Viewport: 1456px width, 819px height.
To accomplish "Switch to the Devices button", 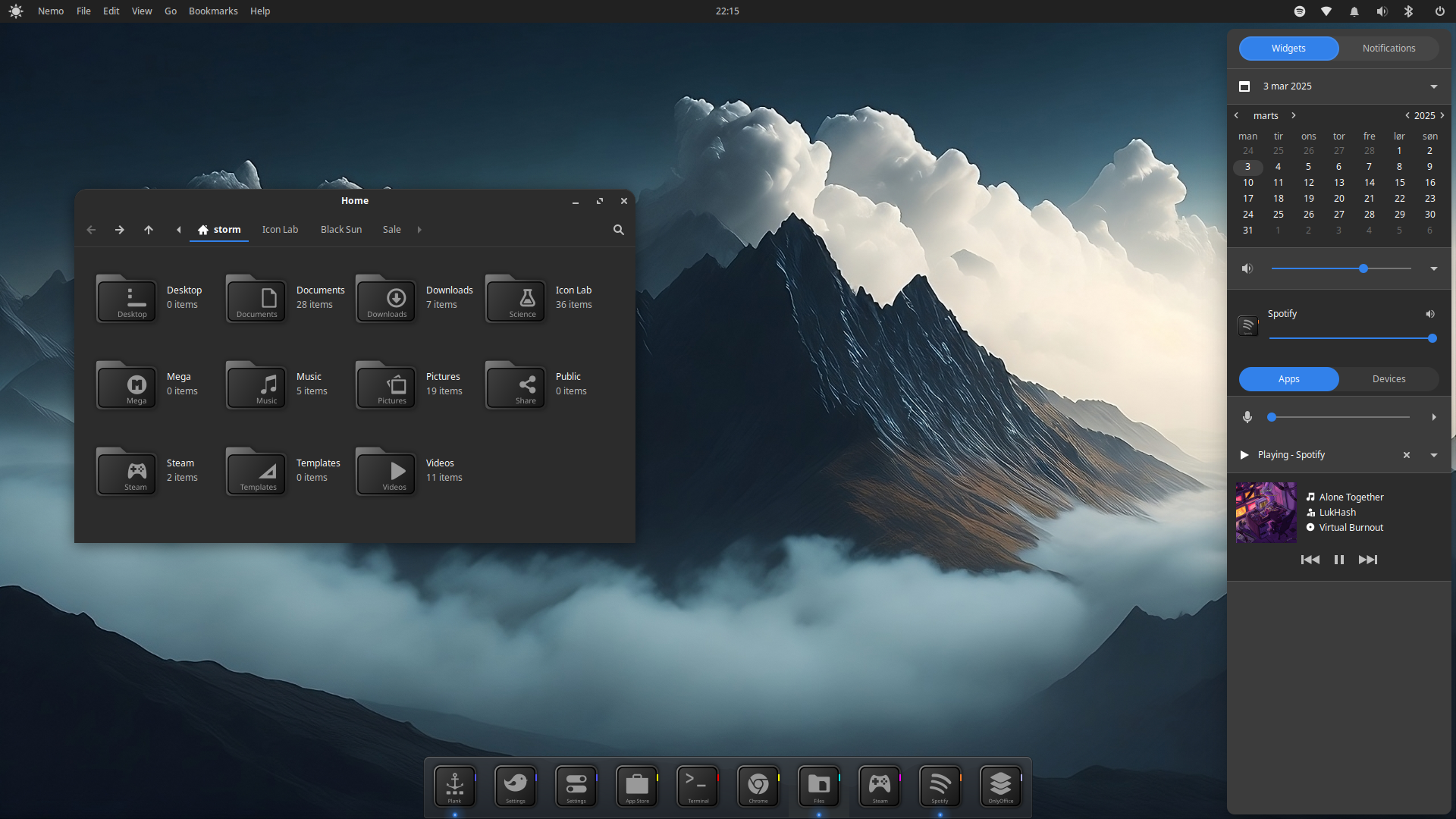I will point(1389,379).
